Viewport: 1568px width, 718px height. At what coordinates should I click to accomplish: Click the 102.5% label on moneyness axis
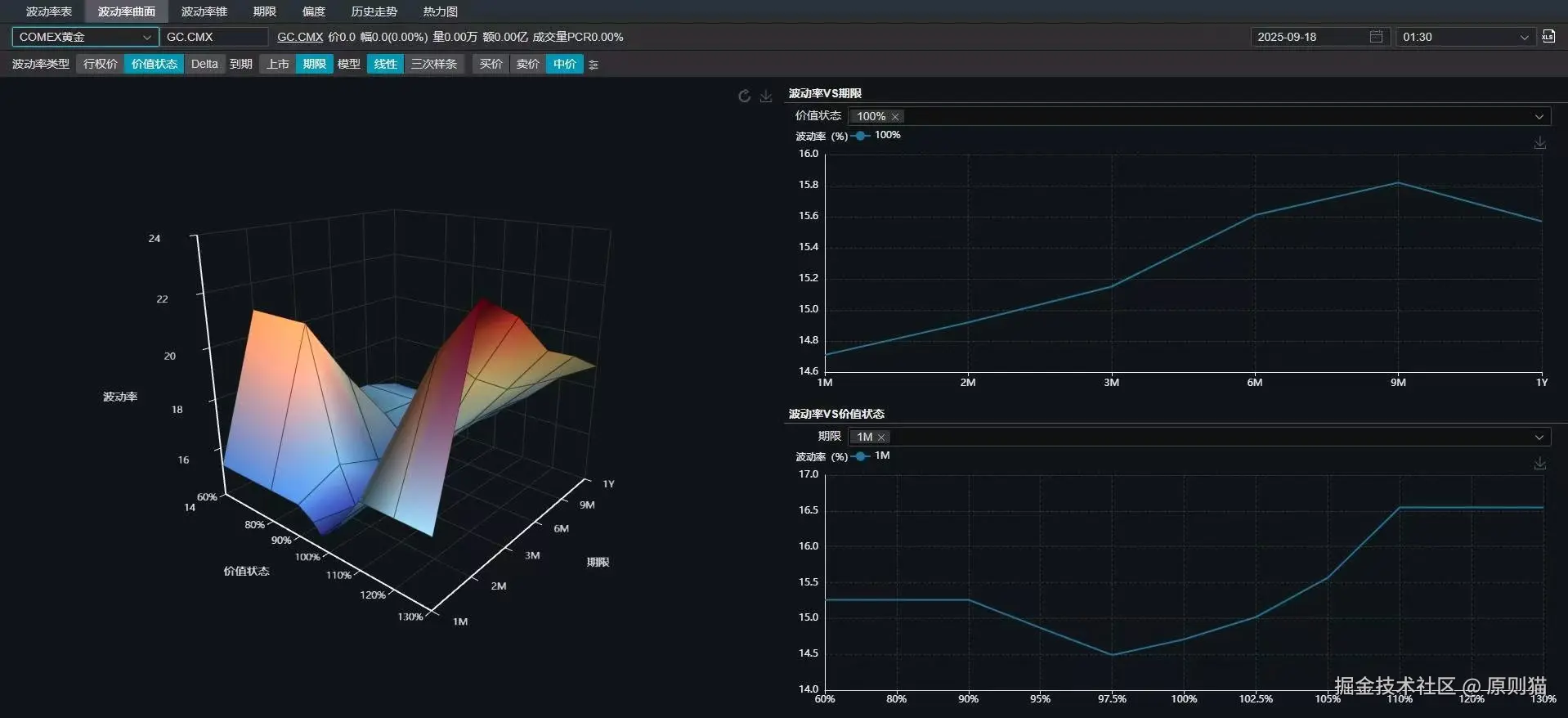[1256, 698]
